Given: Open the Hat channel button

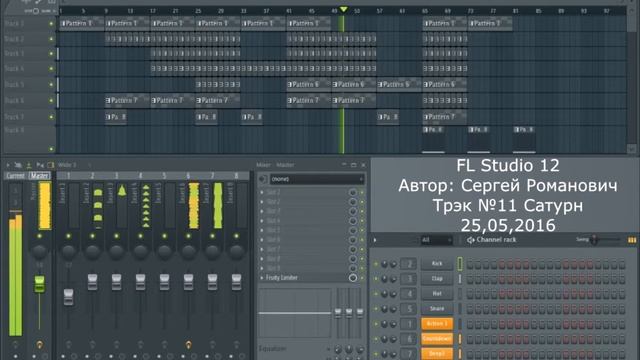Looking at the screenshot, I should point(437,293).
